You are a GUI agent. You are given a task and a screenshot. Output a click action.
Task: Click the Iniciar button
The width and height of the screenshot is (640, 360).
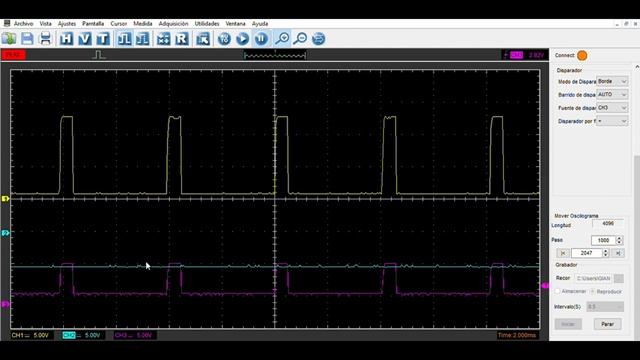[568, 324]
